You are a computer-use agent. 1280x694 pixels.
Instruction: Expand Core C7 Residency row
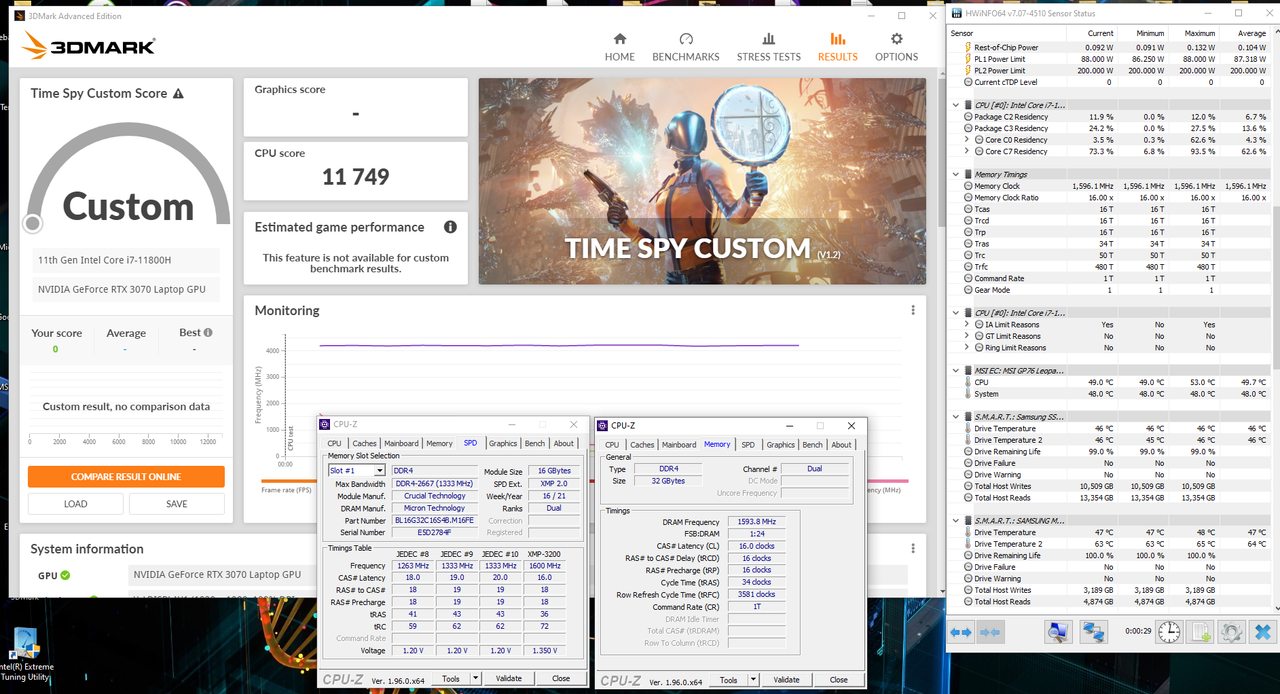tap(967, 152)
